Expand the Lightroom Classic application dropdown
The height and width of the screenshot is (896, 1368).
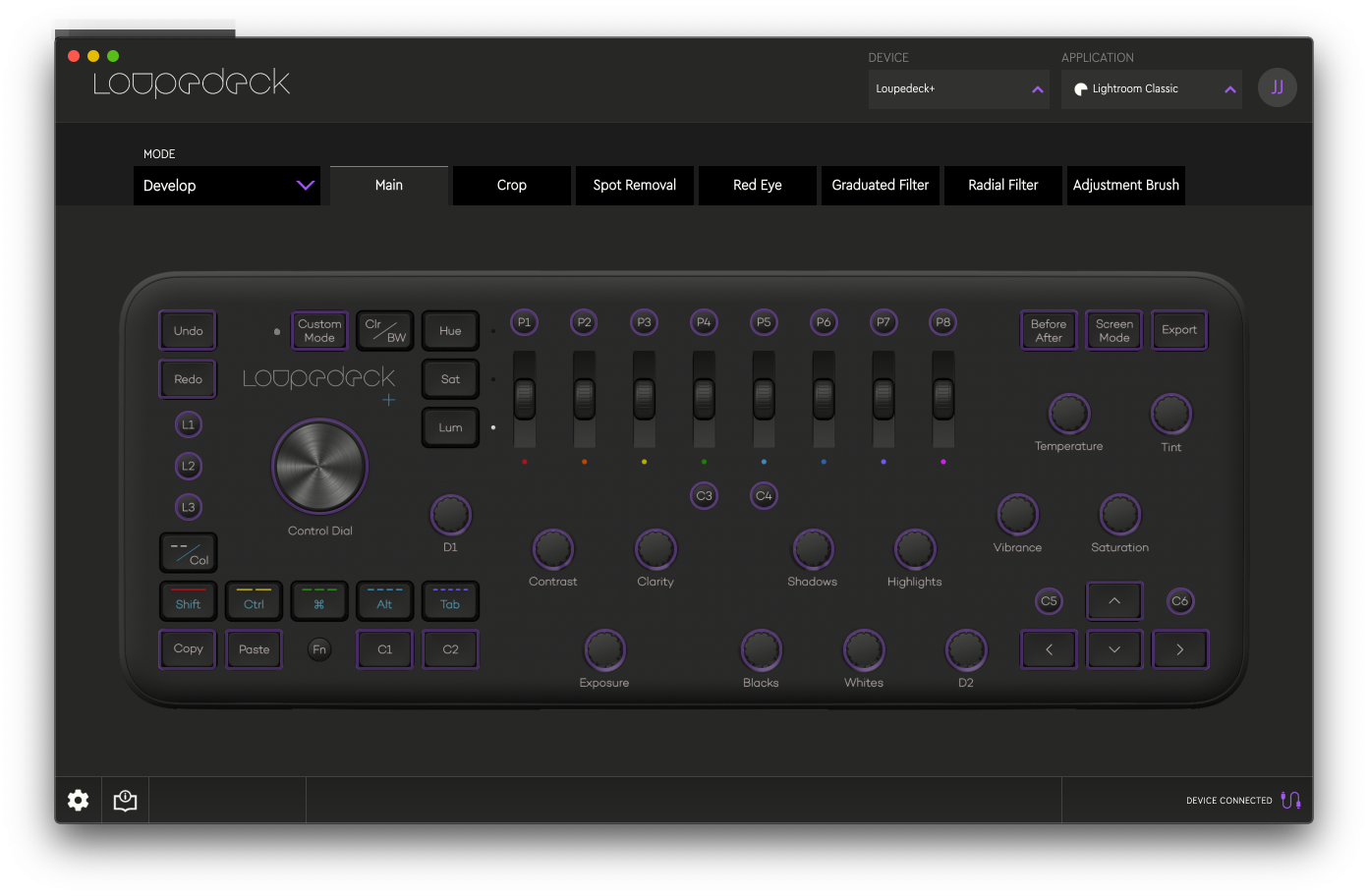pos(1152,88)
